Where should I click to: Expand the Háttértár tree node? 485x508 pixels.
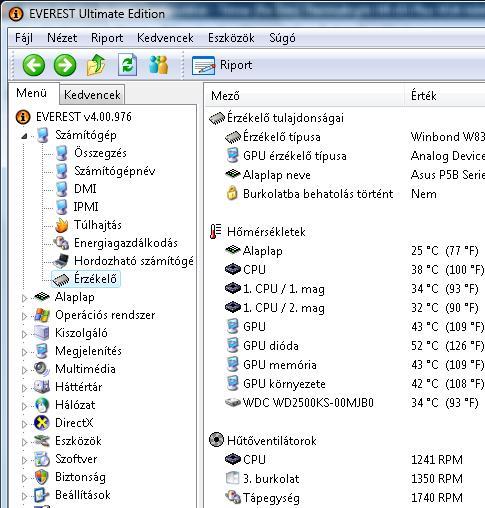pos(24,388)
